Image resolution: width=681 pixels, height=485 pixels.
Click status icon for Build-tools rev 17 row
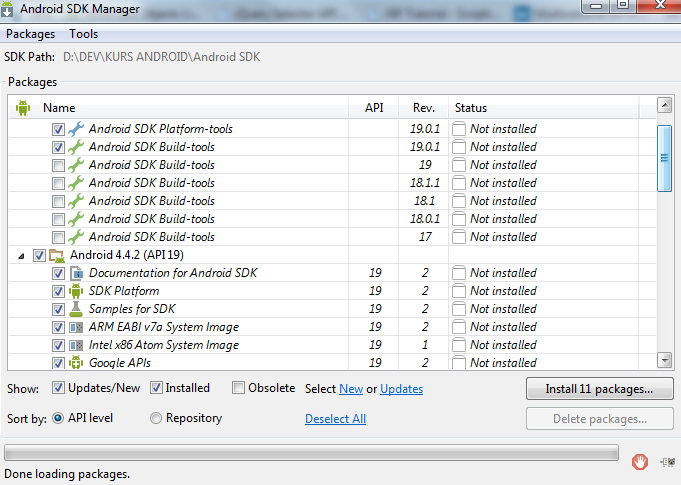(459, 237)
